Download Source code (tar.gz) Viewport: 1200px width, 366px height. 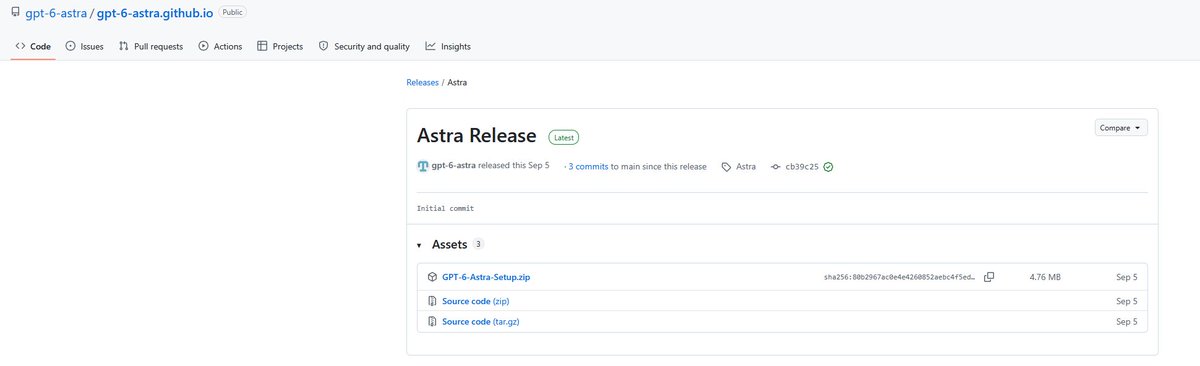click(x=481, y=322)
